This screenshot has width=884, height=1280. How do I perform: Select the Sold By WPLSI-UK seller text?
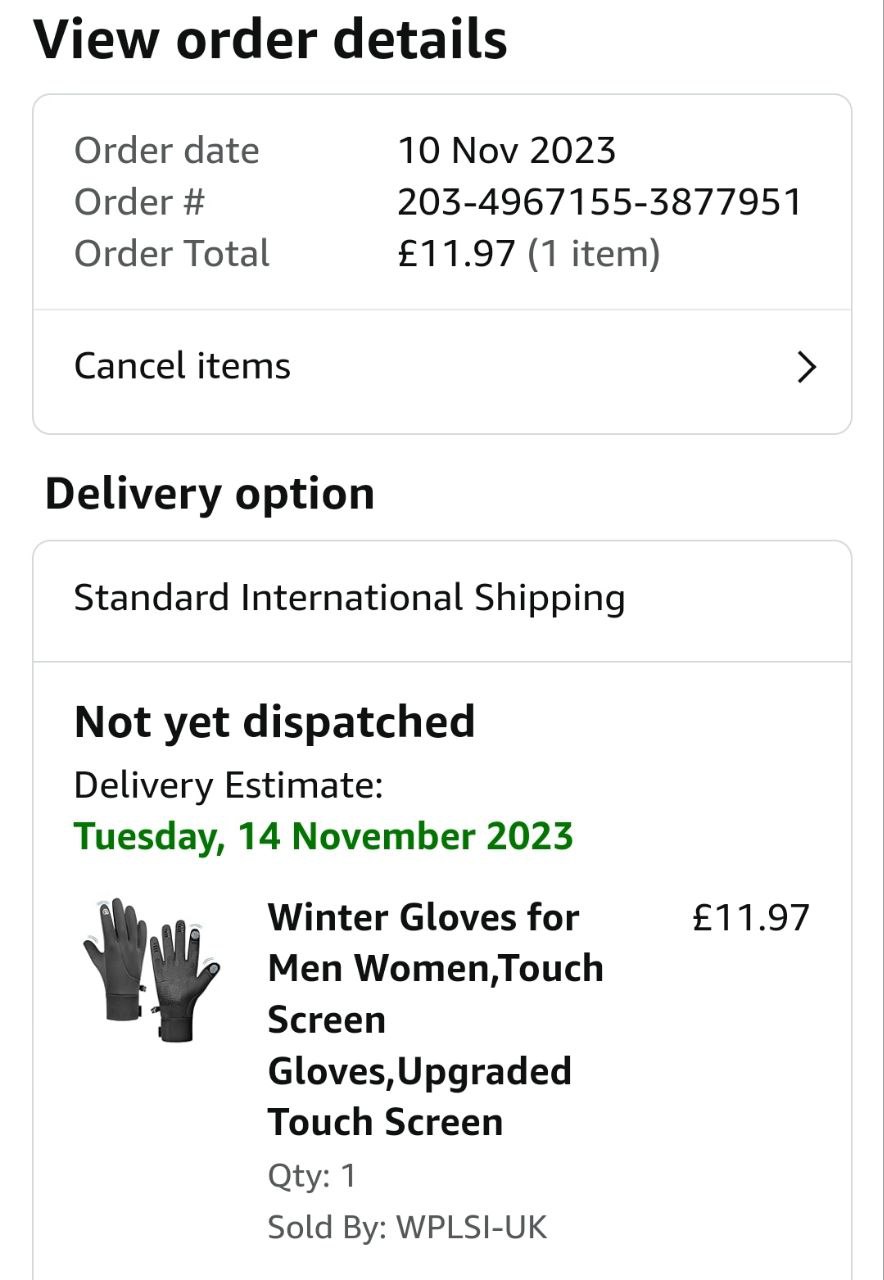[x=407, y=1227]
